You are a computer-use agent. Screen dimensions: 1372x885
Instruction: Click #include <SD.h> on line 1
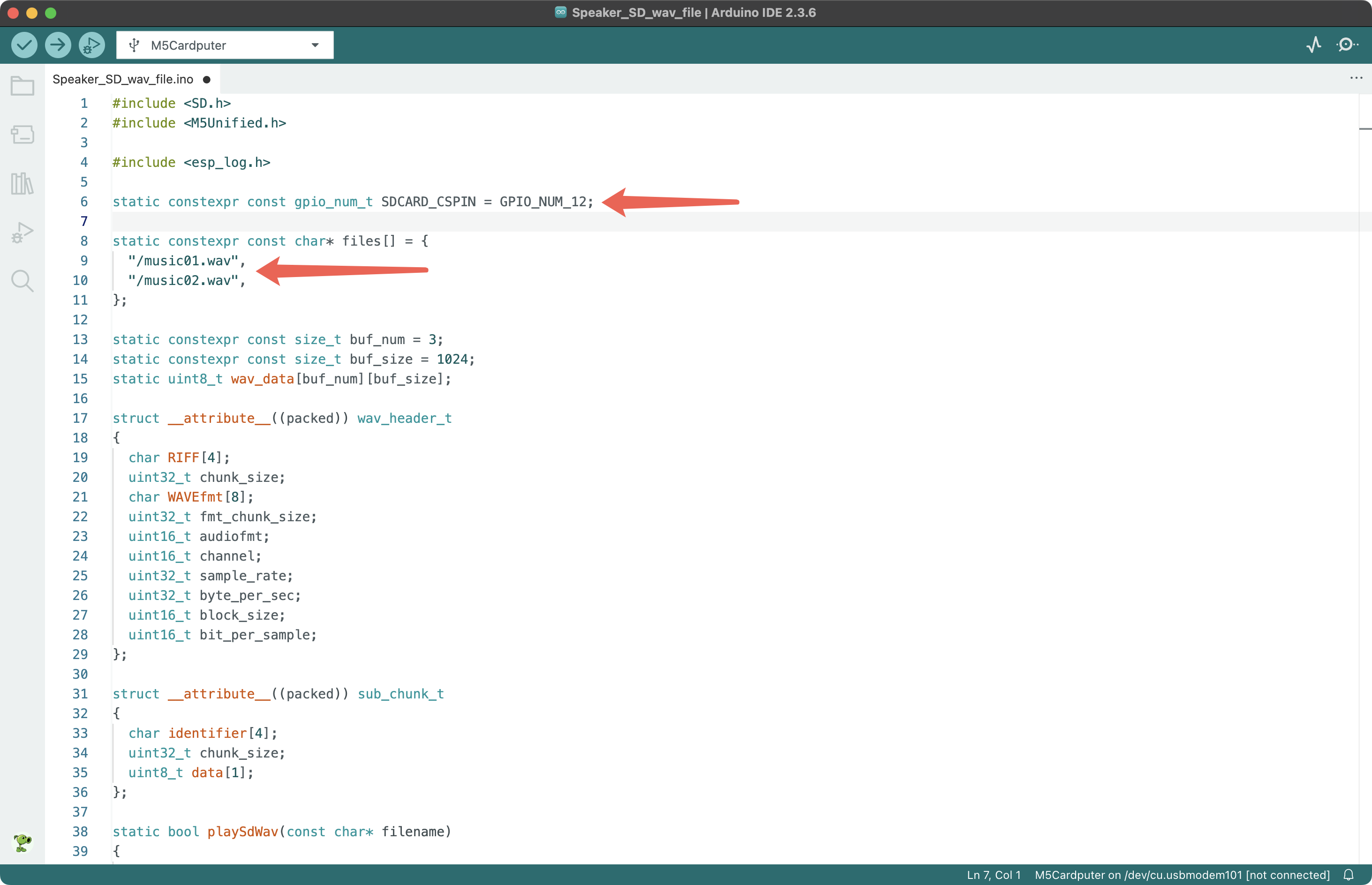[x=172, y=104]
